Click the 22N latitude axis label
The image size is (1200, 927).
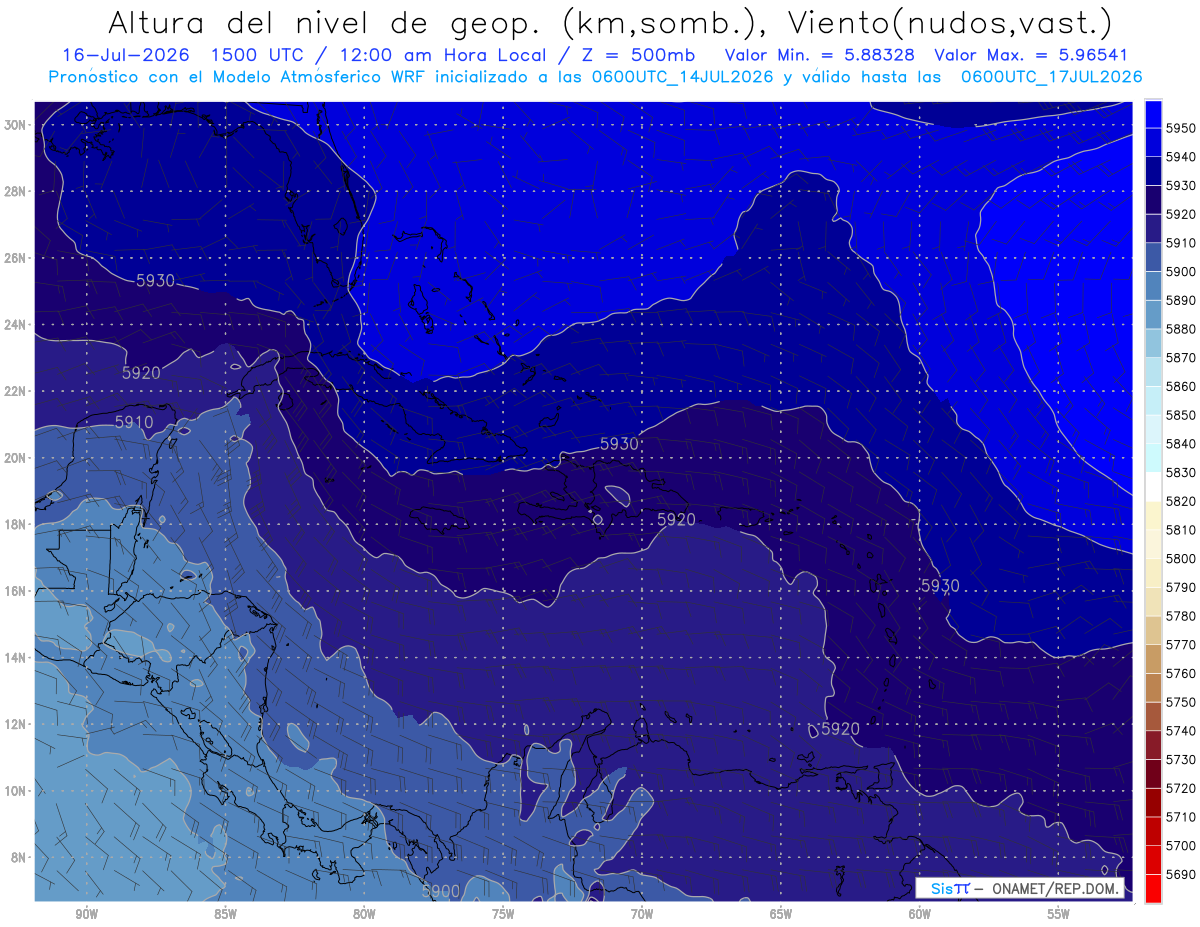coord(17,391)
